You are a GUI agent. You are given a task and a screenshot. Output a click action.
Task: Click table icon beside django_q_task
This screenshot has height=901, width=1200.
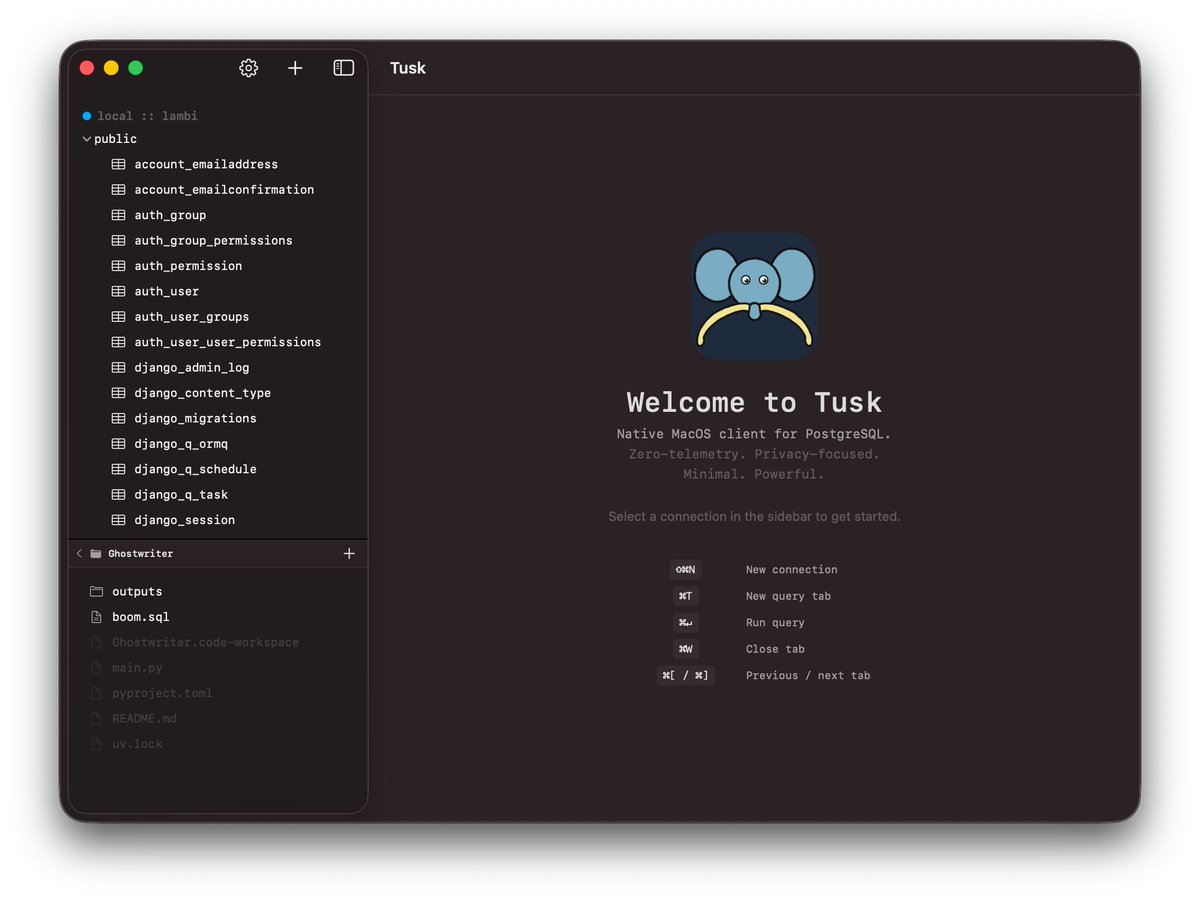(118, 495)
